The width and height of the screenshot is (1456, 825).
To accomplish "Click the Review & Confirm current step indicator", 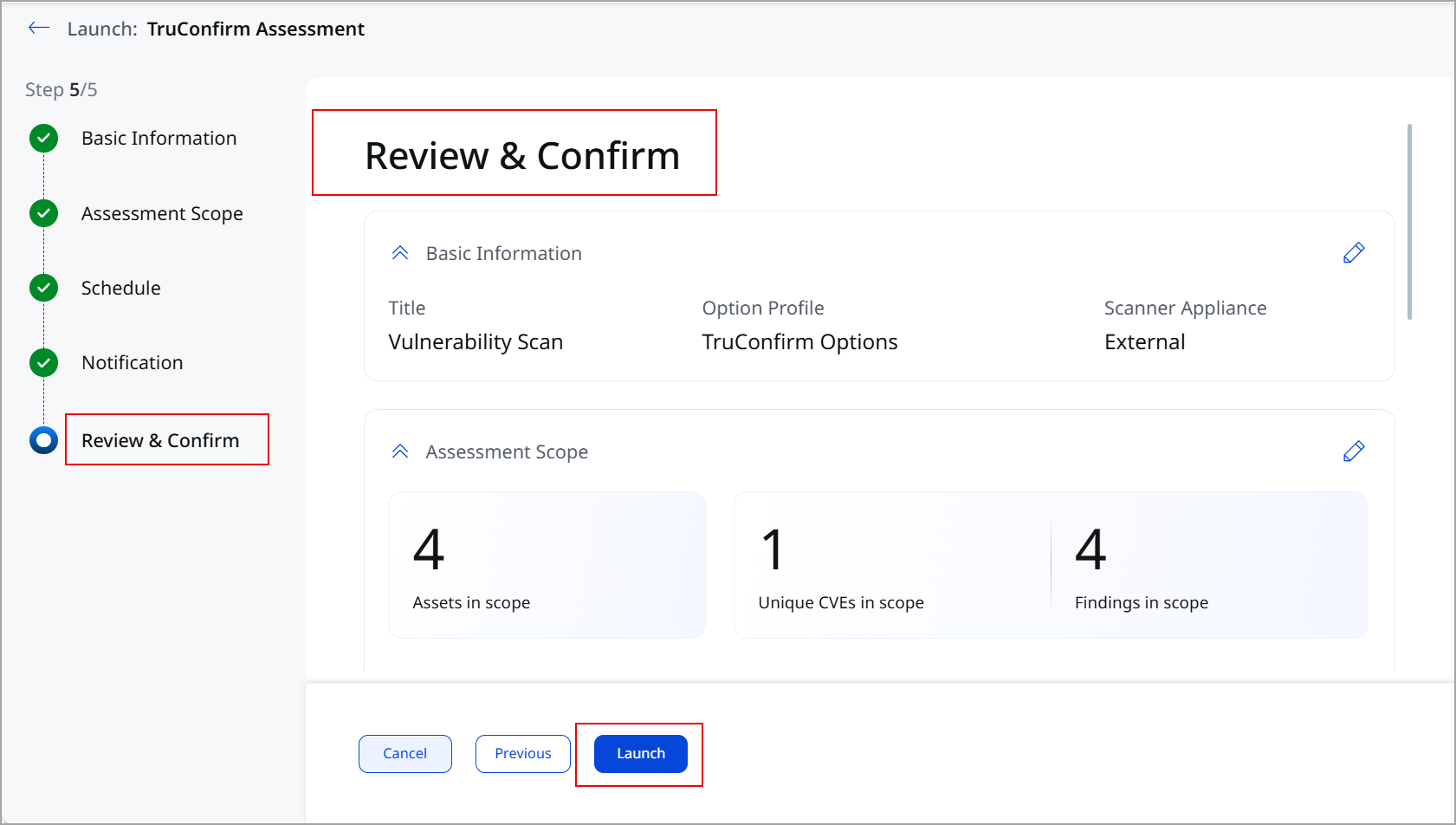I will point(43,440).
